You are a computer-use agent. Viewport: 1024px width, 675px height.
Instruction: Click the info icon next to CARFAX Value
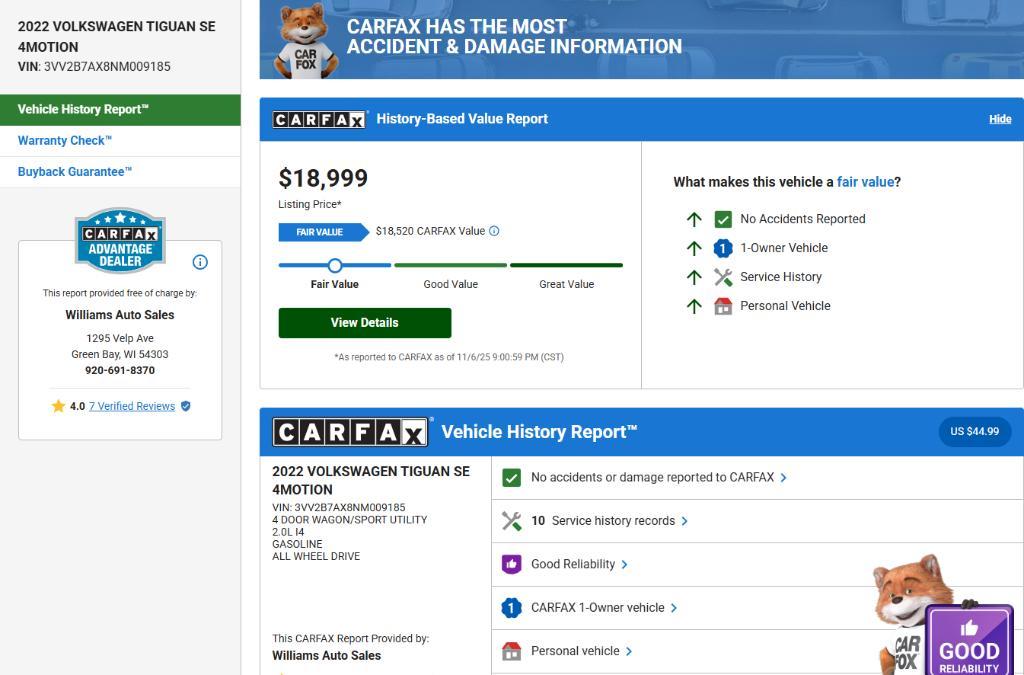point(494,231)
